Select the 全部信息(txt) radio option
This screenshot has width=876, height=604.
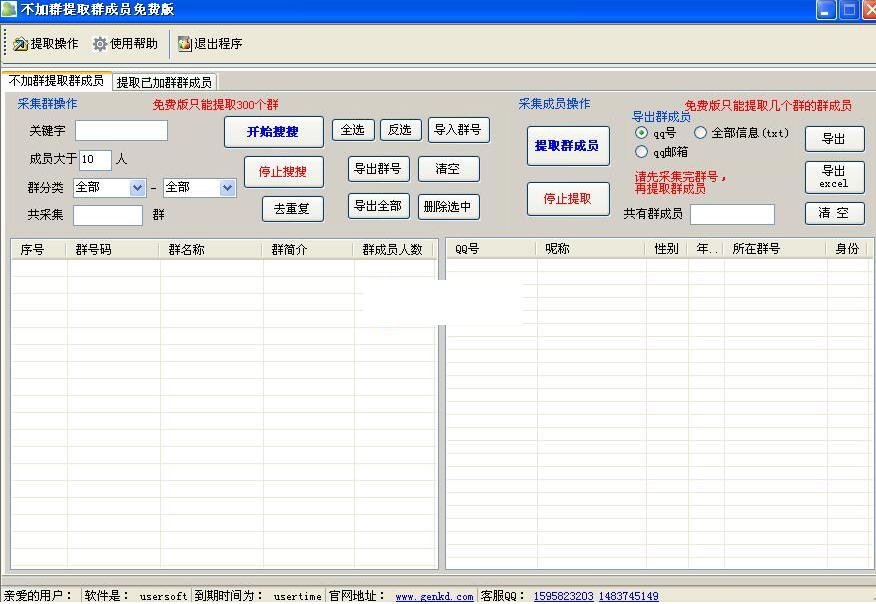tap(700, 133)
